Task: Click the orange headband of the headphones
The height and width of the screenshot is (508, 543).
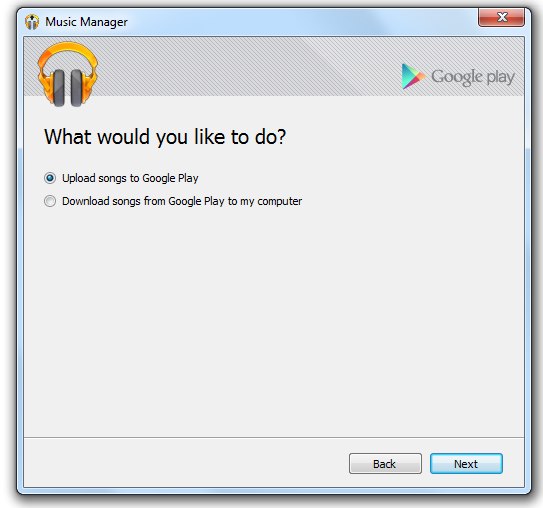Action: pyautogui.click(x=68, y=54)
